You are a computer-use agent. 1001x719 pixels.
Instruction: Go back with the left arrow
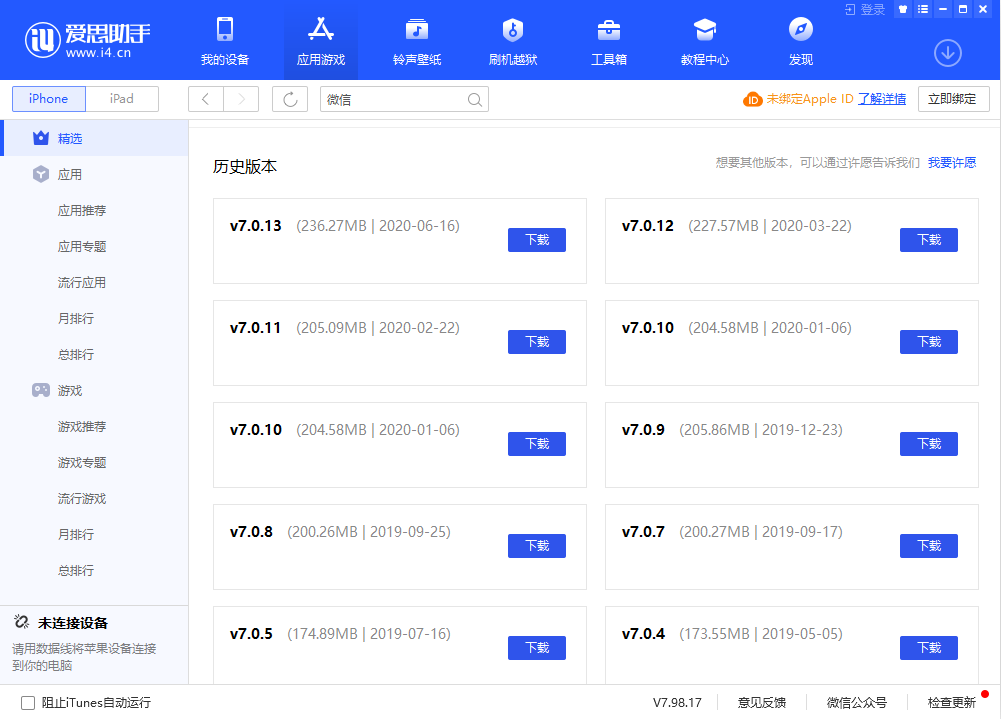pos(206,99)
